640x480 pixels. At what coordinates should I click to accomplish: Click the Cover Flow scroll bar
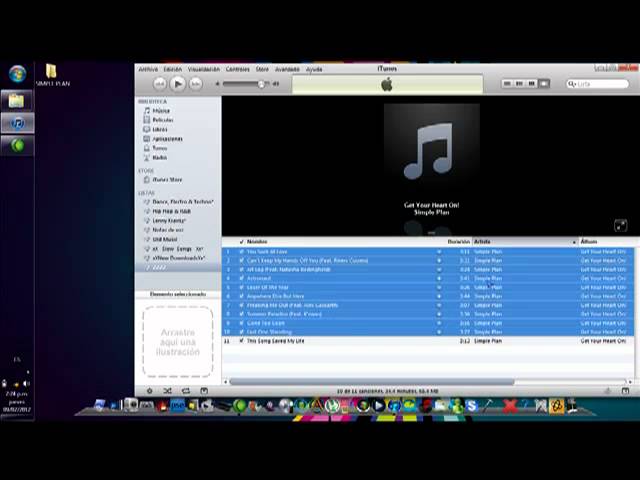click(431, 233)
